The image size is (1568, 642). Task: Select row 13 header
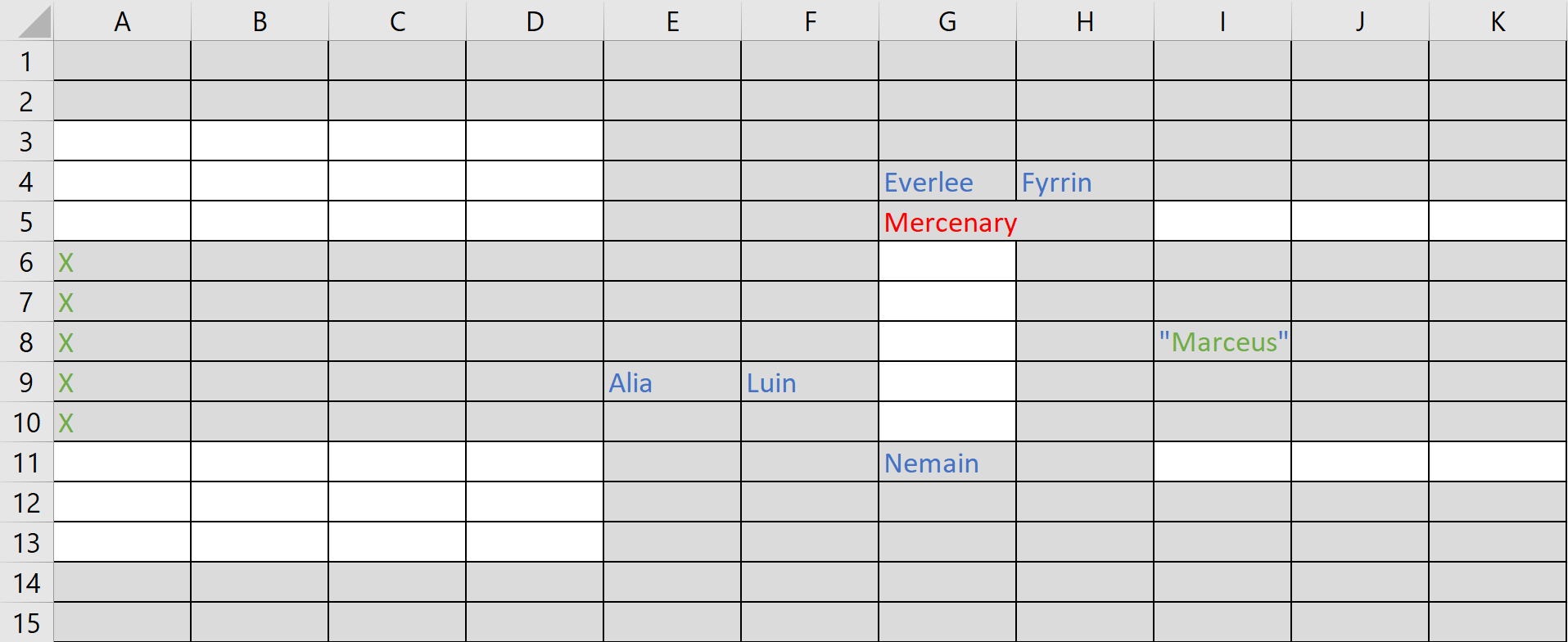click(x=26, y=543)
